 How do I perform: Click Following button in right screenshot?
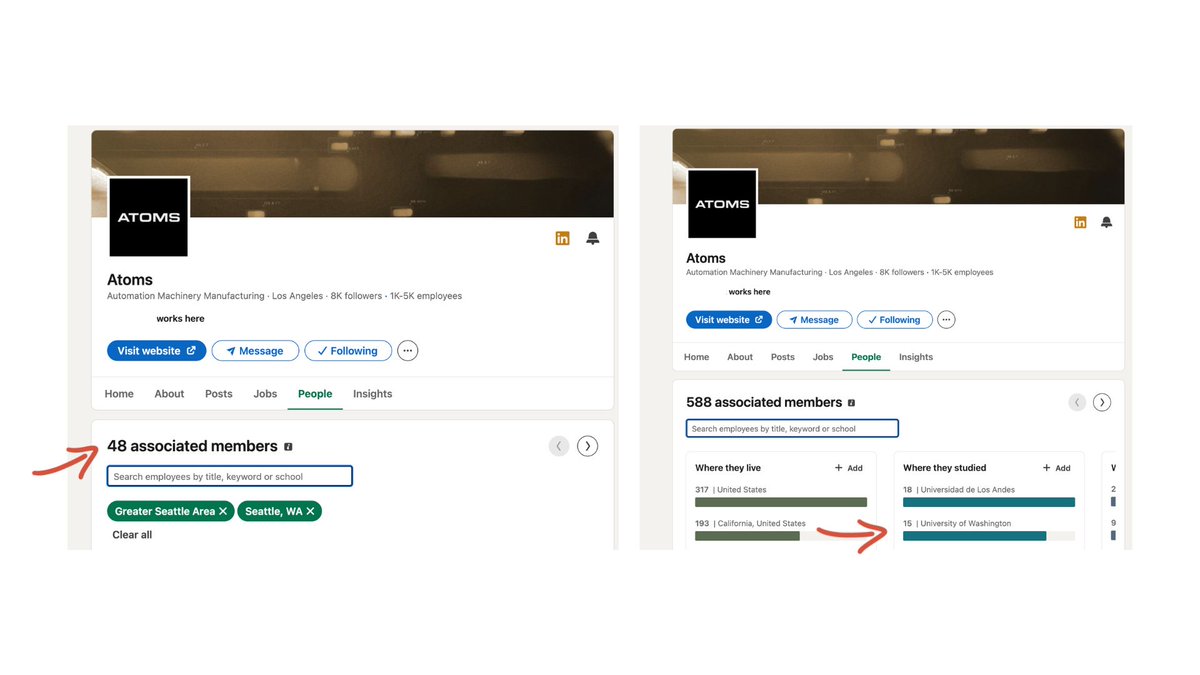click(895, 320)
